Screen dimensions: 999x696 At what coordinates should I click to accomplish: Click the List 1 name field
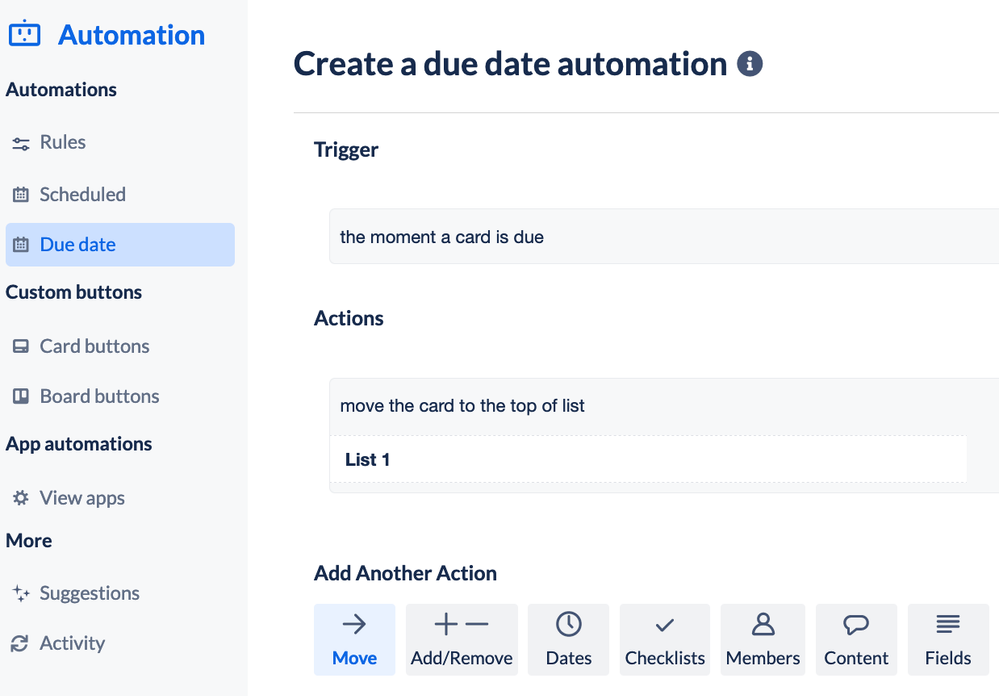coord(650,460)
